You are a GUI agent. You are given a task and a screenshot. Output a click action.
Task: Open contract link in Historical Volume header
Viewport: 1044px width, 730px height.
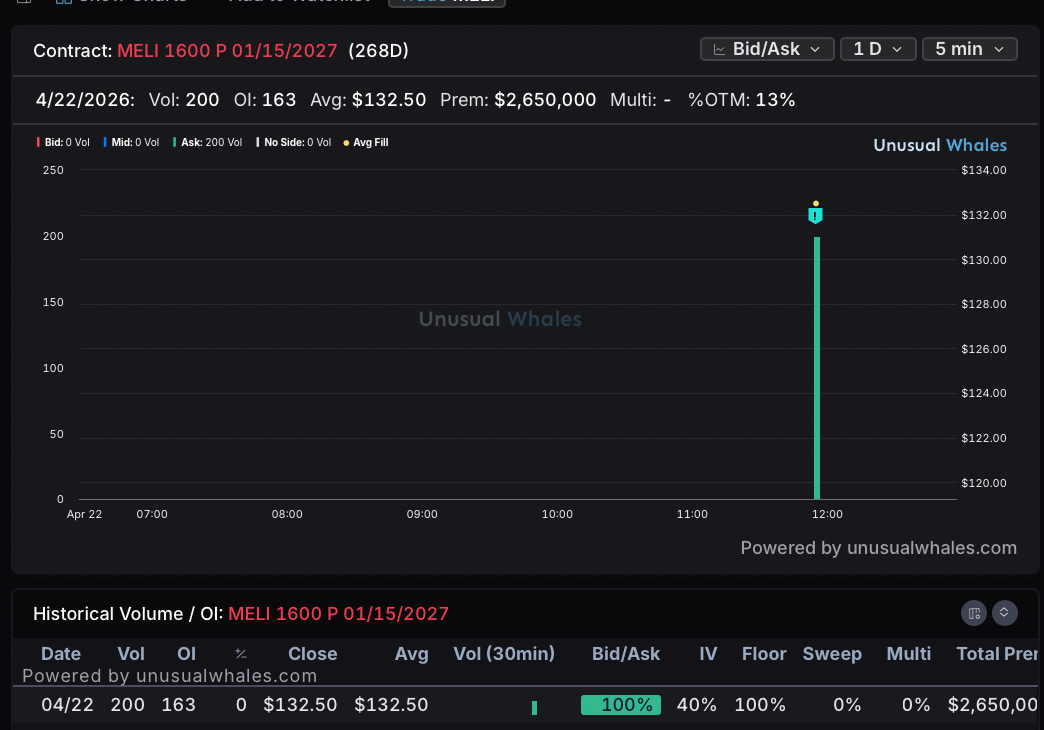[338, 613]
